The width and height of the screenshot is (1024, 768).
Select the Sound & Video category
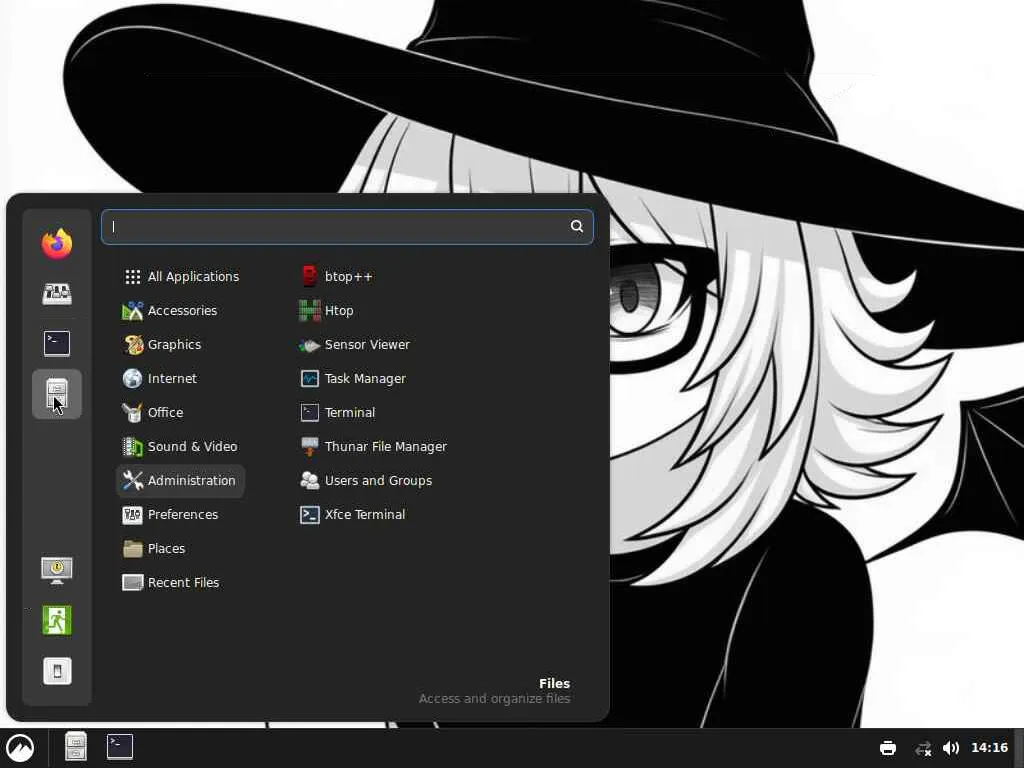point(181,446)
